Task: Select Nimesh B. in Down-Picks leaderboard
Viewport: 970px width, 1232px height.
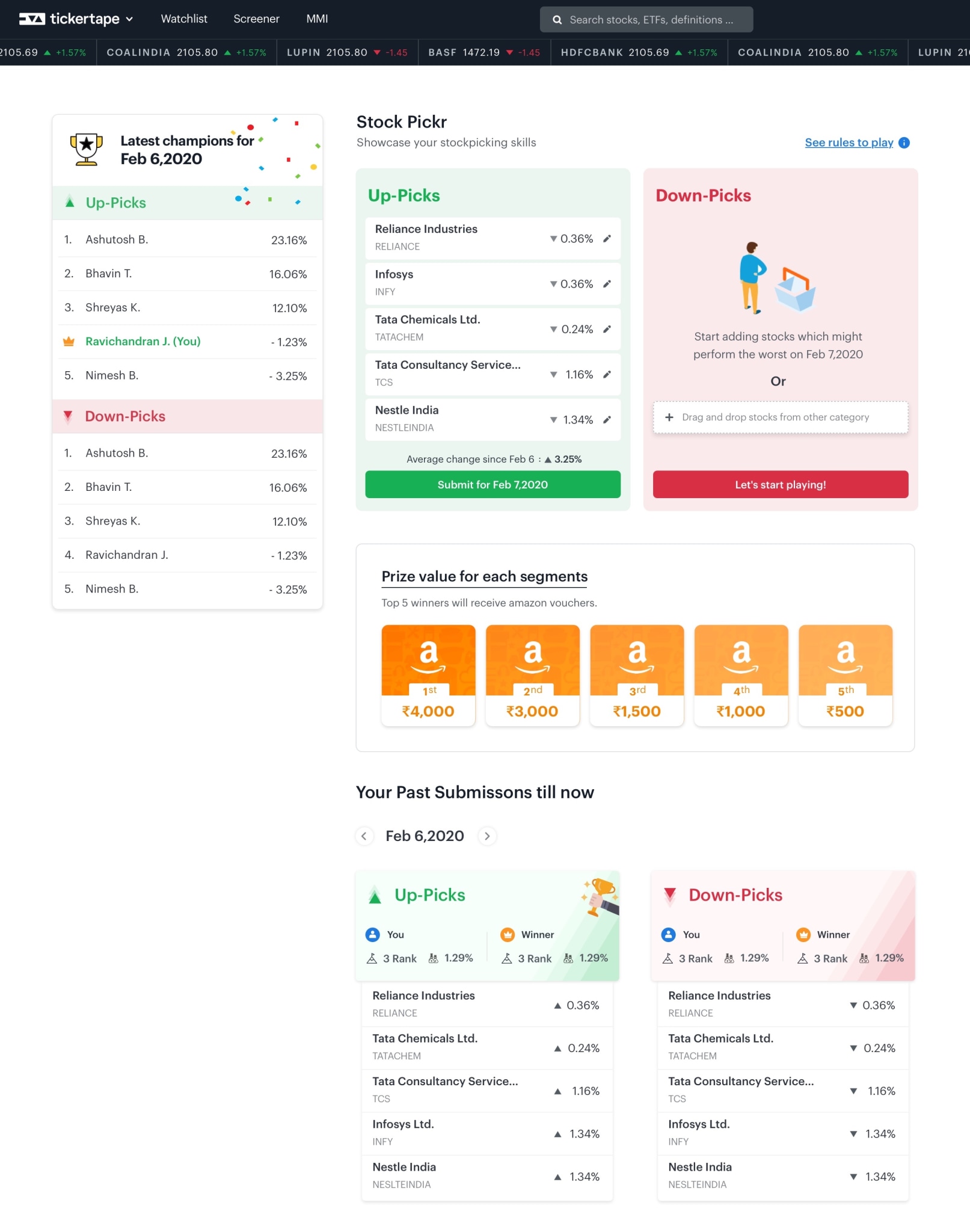Action: pyautogui.click(x=187, y=589)
